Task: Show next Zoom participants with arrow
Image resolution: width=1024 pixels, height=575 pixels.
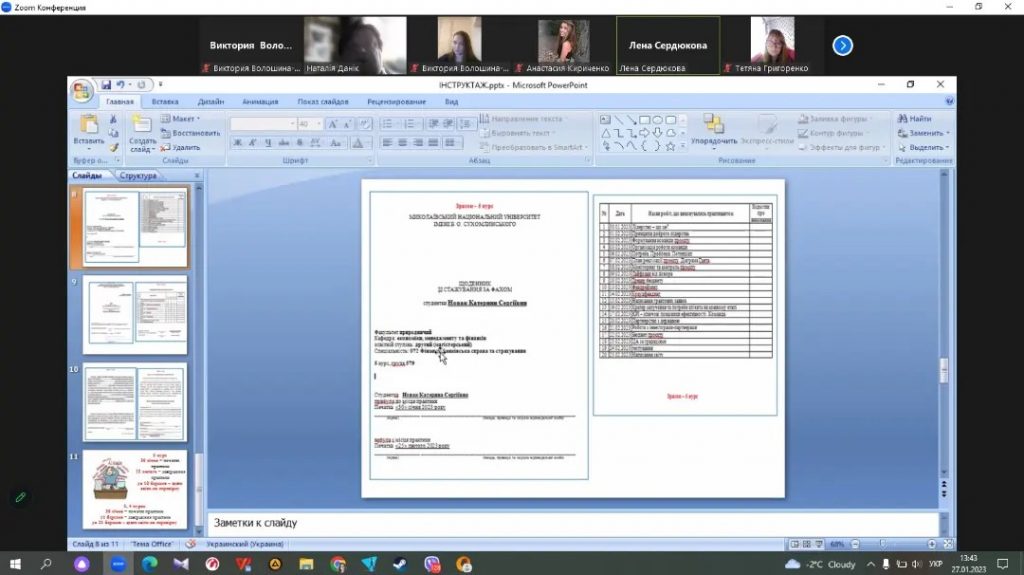Action: click(x=842, y=45)
